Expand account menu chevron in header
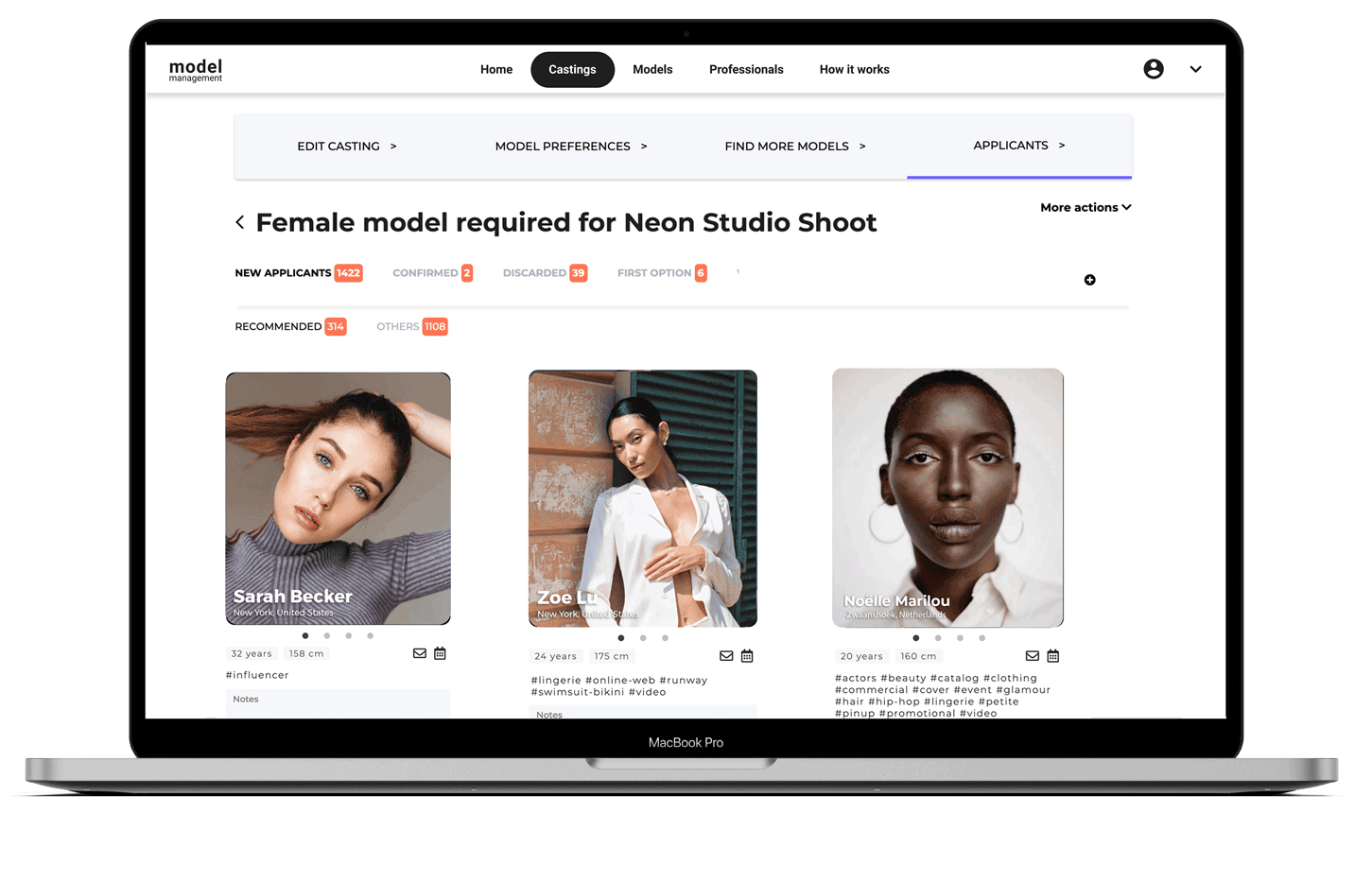 (x=1196, y=69)
